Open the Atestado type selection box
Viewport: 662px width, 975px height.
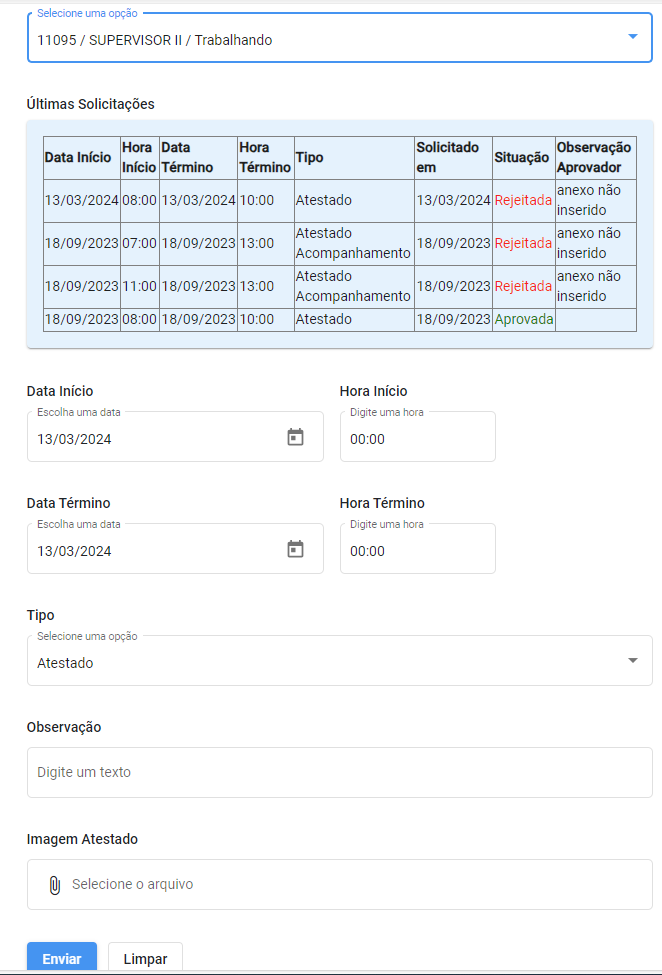point(339,660)
